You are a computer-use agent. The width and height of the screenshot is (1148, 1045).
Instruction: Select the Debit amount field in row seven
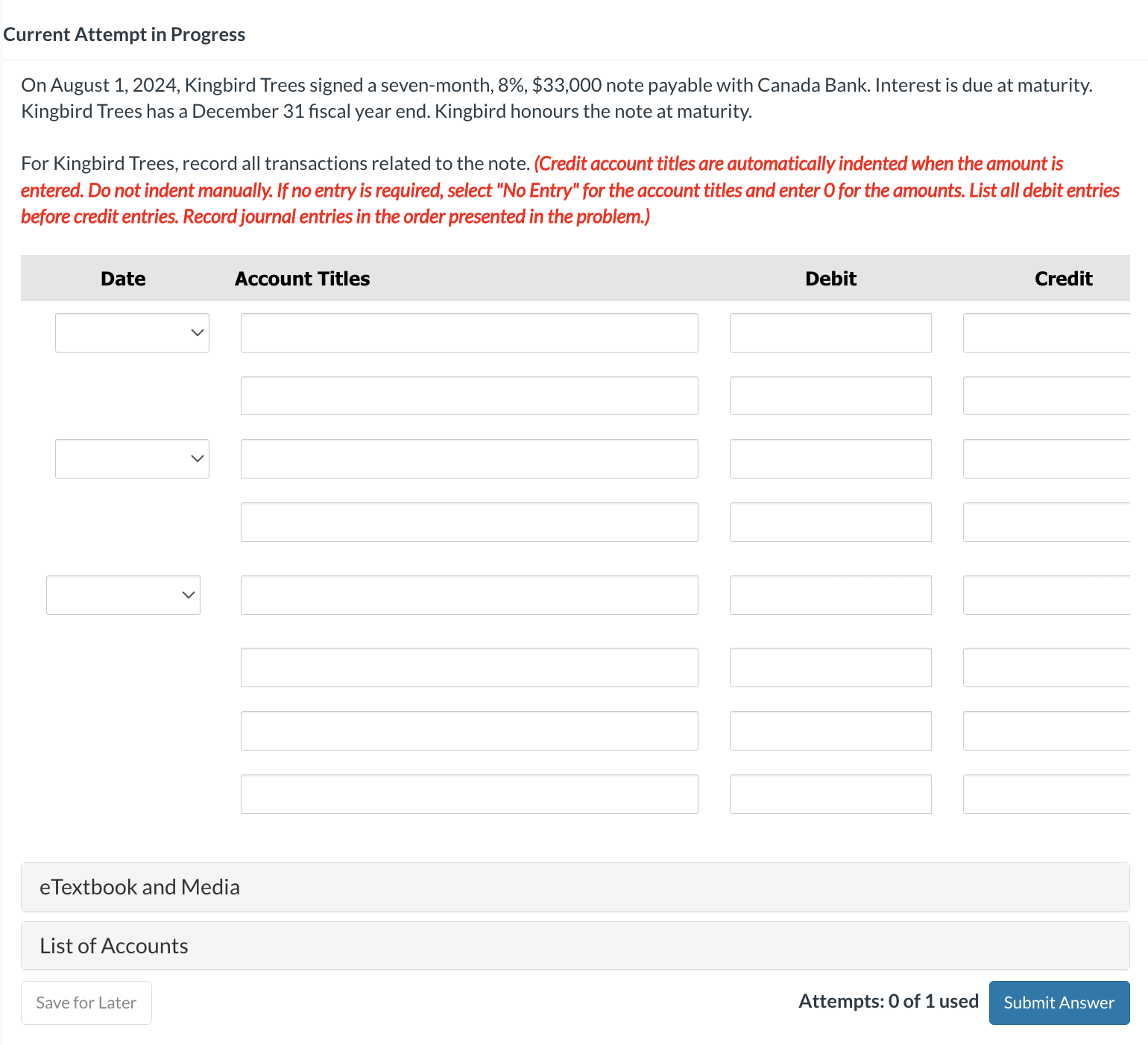click(x=830, y=730)
